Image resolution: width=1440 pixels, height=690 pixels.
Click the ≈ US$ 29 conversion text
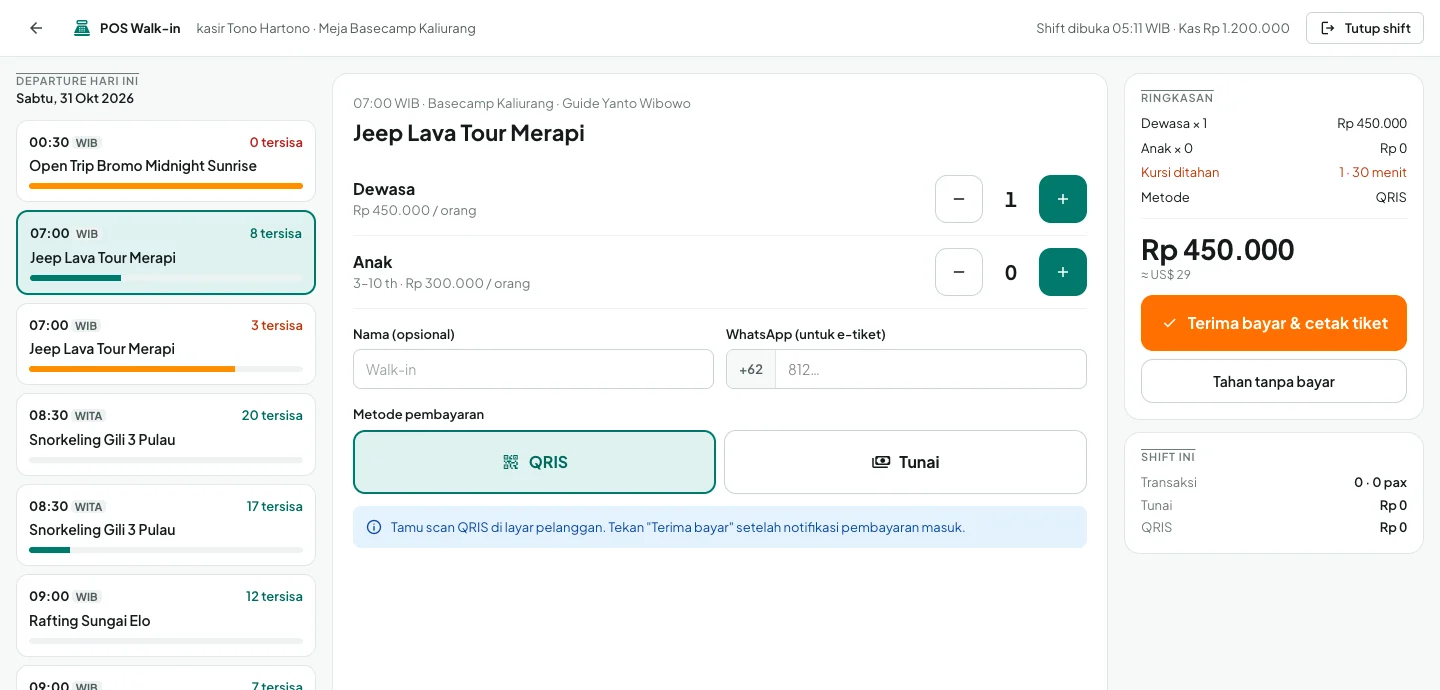[x=1166, y=275]
